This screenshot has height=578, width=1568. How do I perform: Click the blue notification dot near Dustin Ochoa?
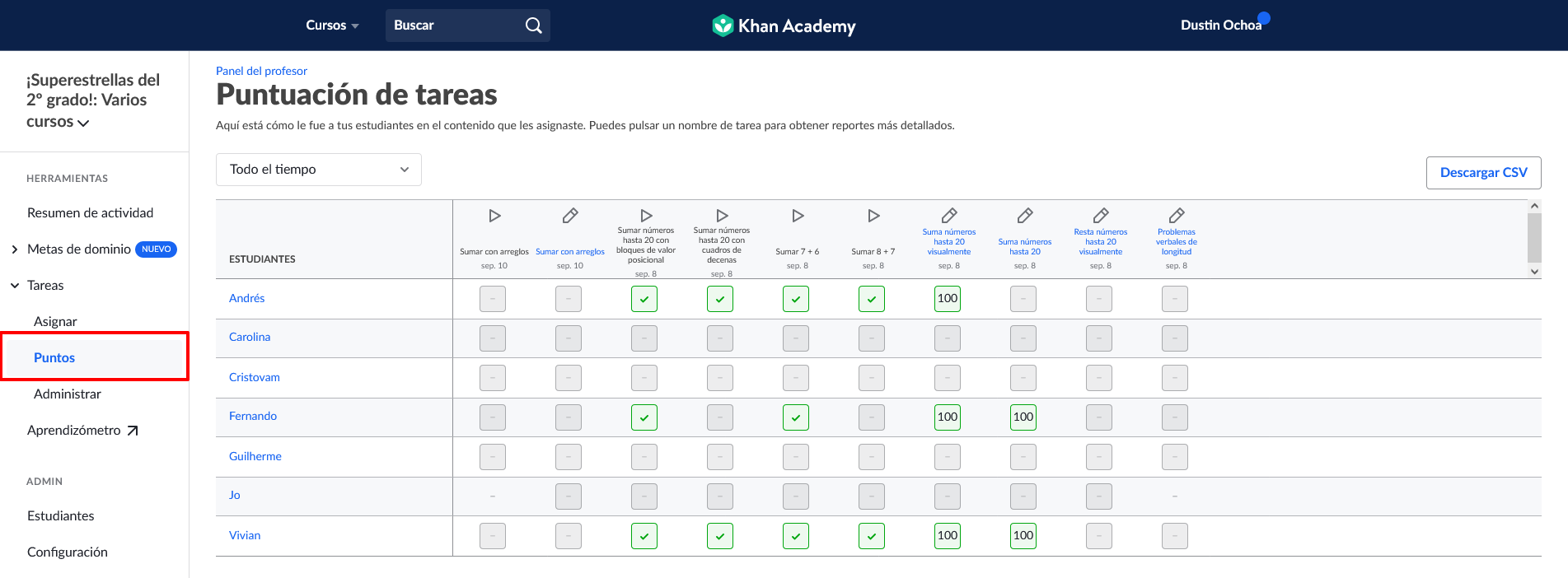(x=1264, y=17)
